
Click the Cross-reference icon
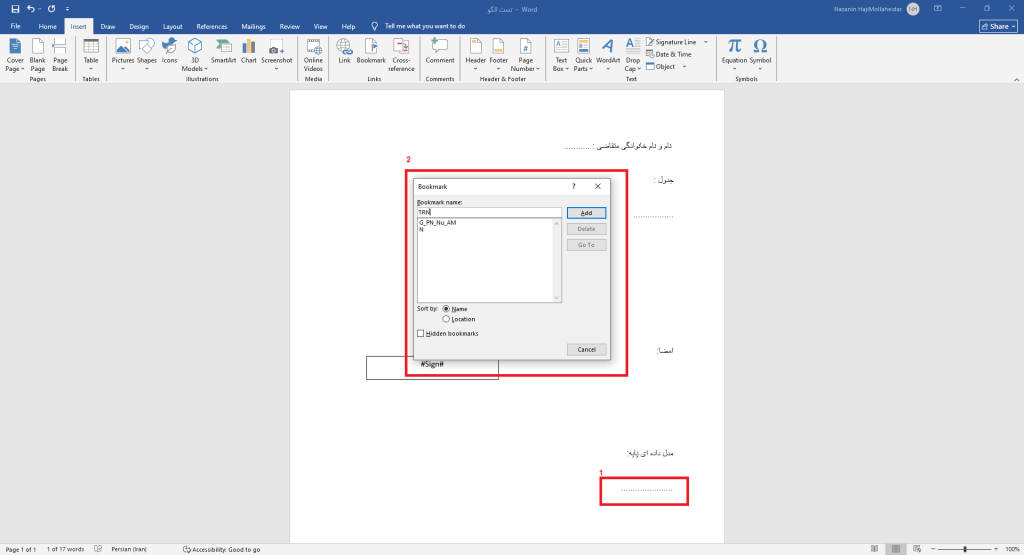click(401, 50)
